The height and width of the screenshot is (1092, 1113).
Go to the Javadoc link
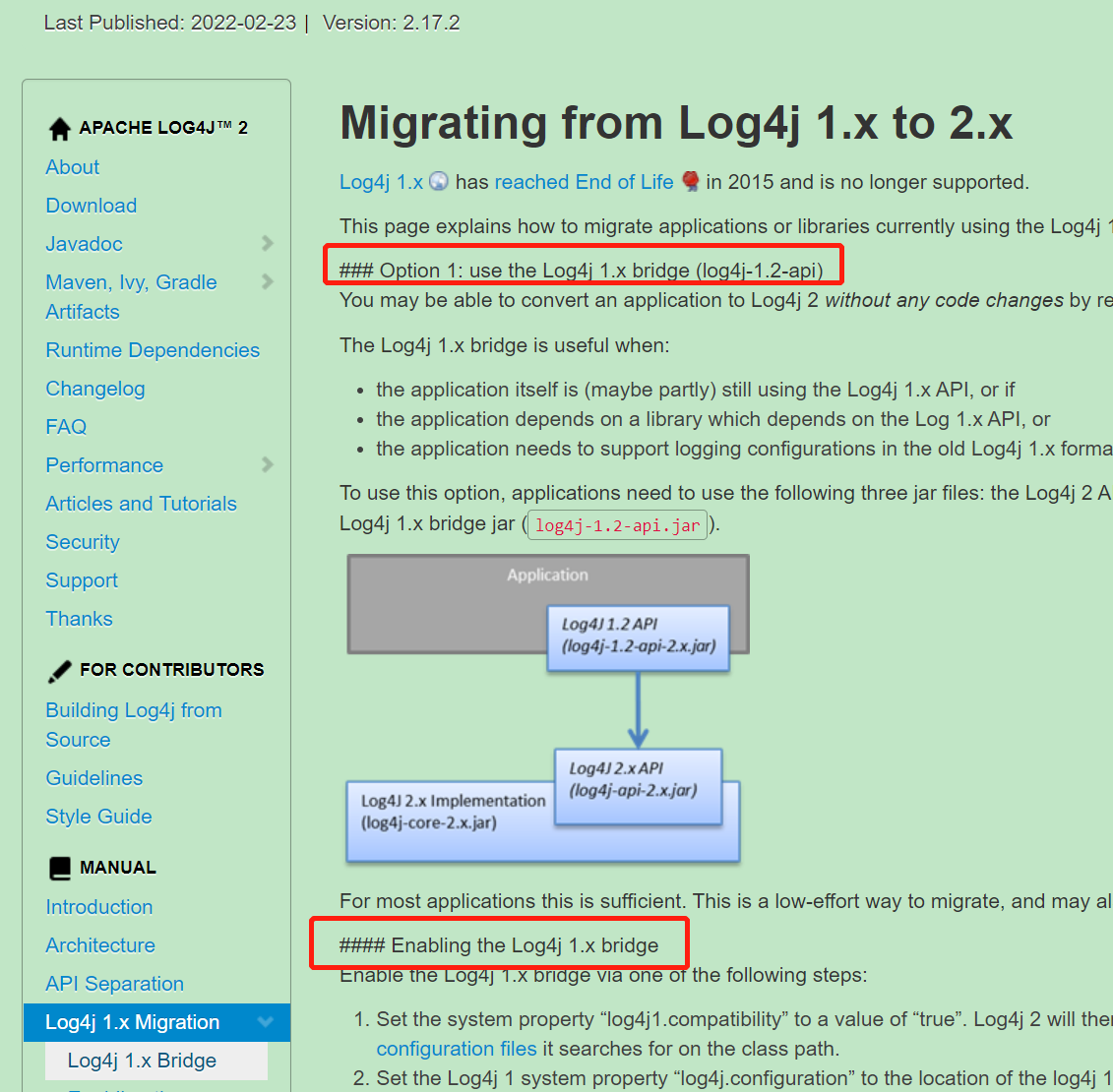point(84,244)
